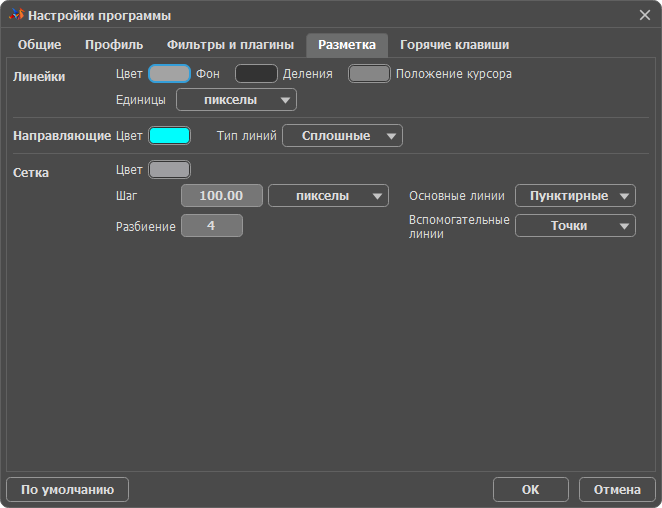Pick the ruler Фон color swatch
The image size is (662, 508).
169,74
